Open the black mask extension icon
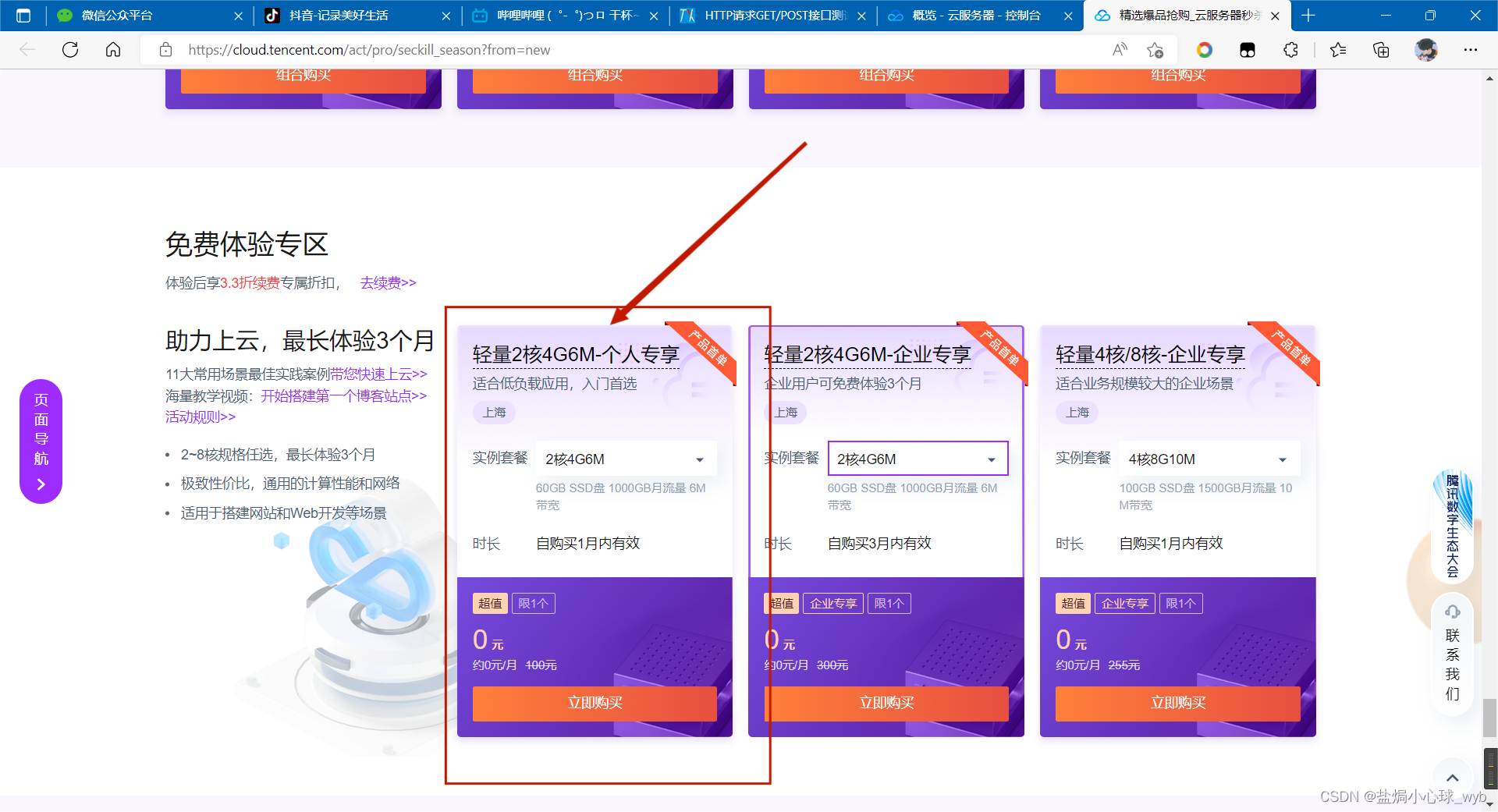1498x812 pixels. tap(1248, 50)
